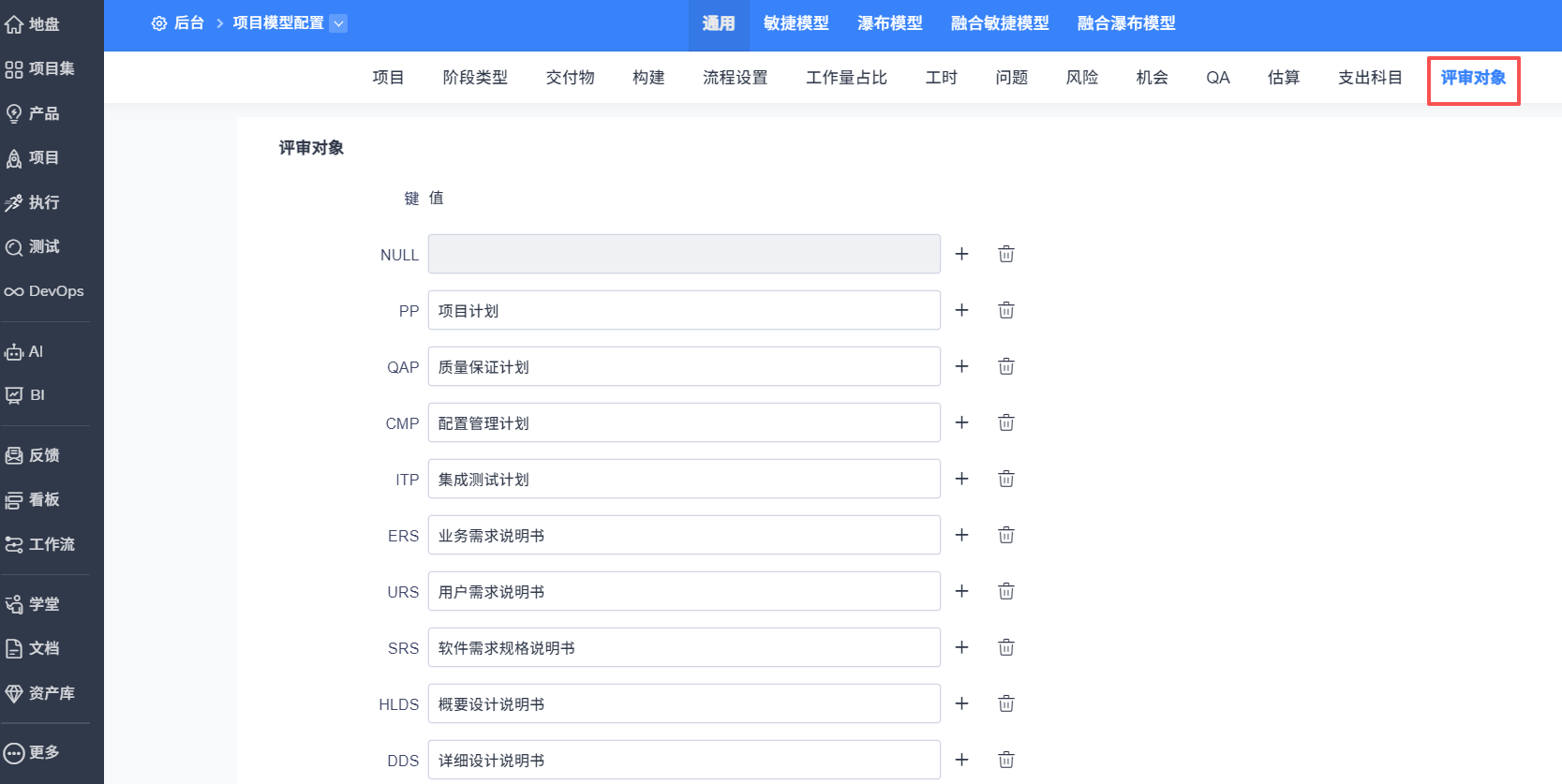
Task: Focus the ERS field 业务需求说明书
Action: tap(683, 535)
